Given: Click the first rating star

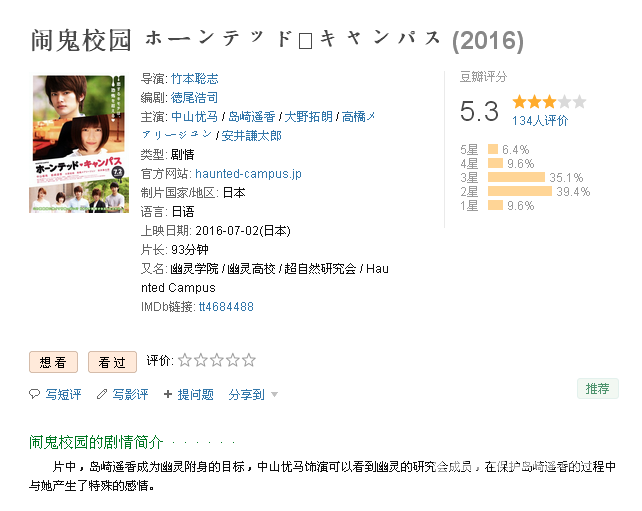Looking at the screenshot, I should (185, 360).
